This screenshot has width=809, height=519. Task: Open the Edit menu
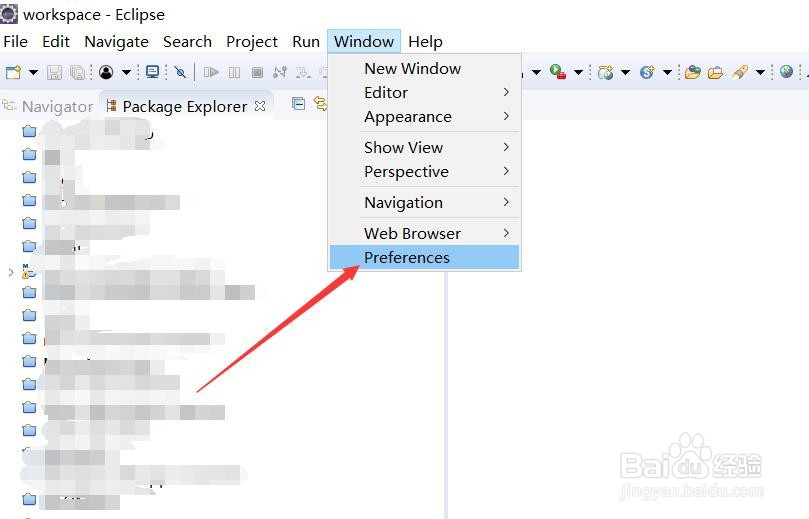tap(56, 41)
